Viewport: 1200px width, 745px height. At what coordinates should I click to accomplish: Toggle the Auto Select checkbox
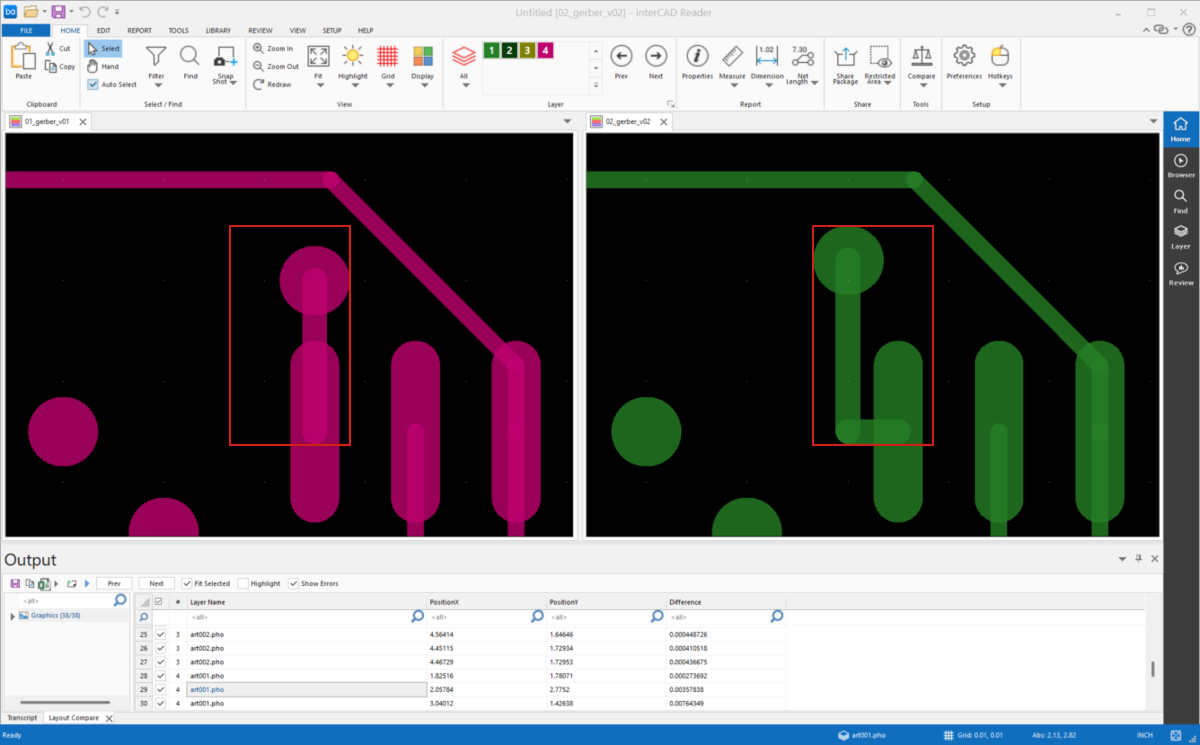(x=93, y=85)
